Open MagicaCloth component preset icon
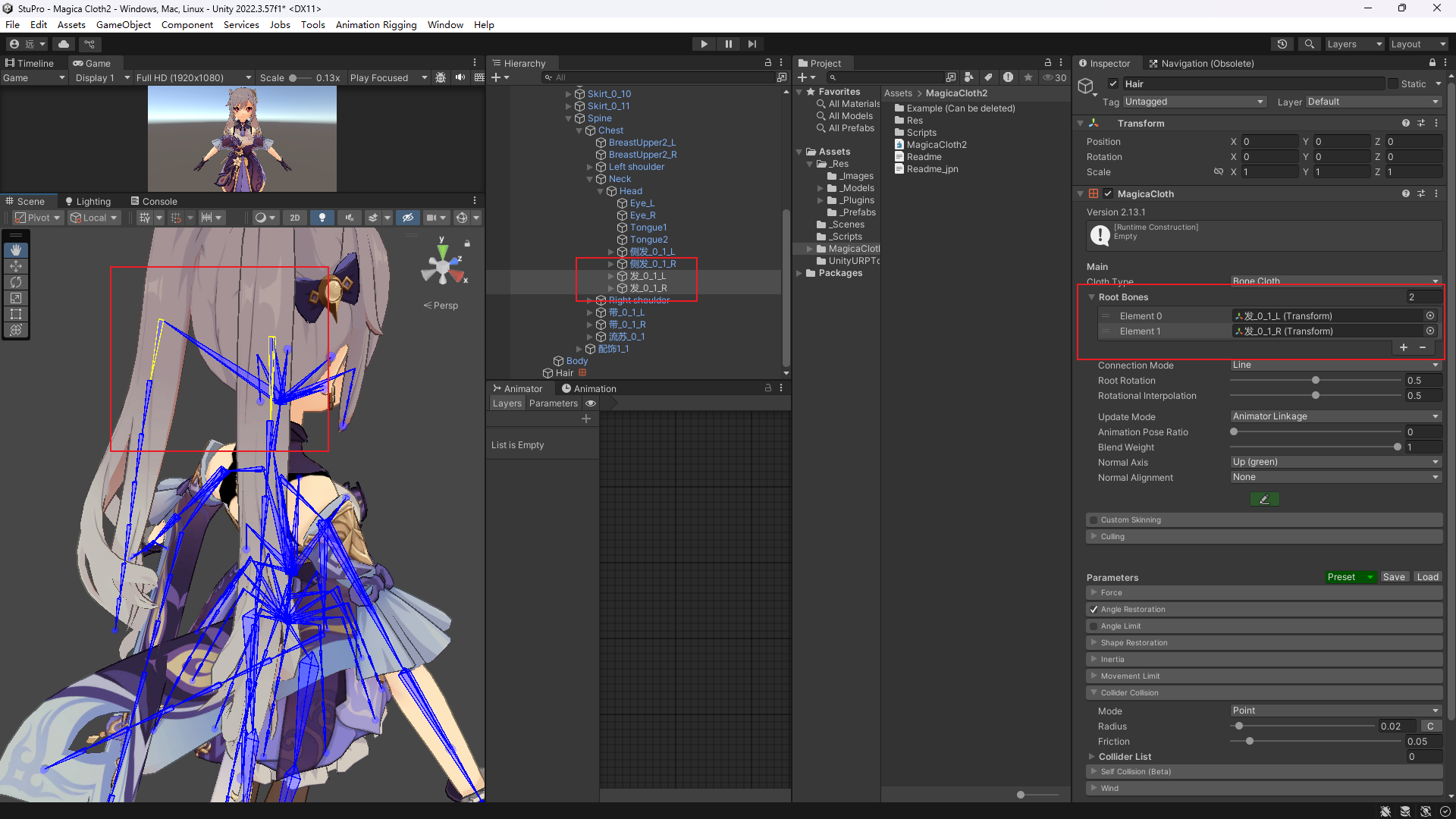This screenshot has width=1456, height=819. [x=1421, y=193]
